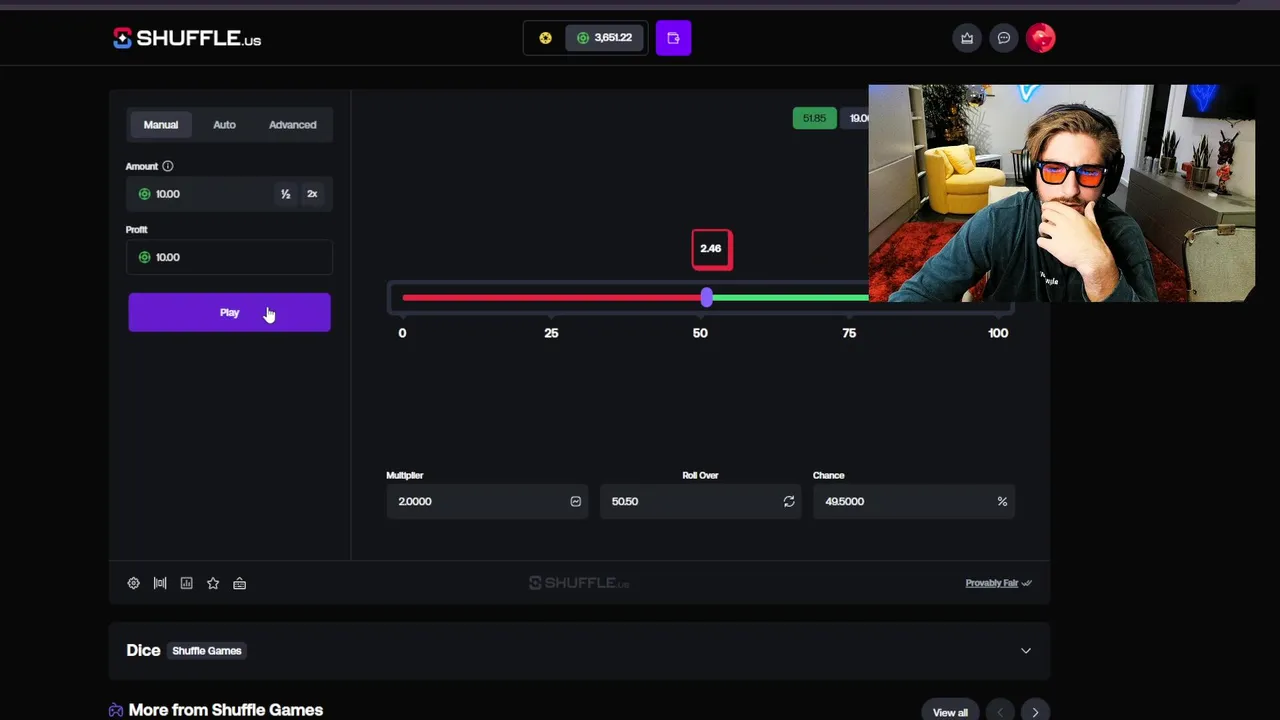The height and width of the screenshot is (720, 1280).
Task: Toggle Roll Over/Under swap icon
Action: (x=789, y=501)
